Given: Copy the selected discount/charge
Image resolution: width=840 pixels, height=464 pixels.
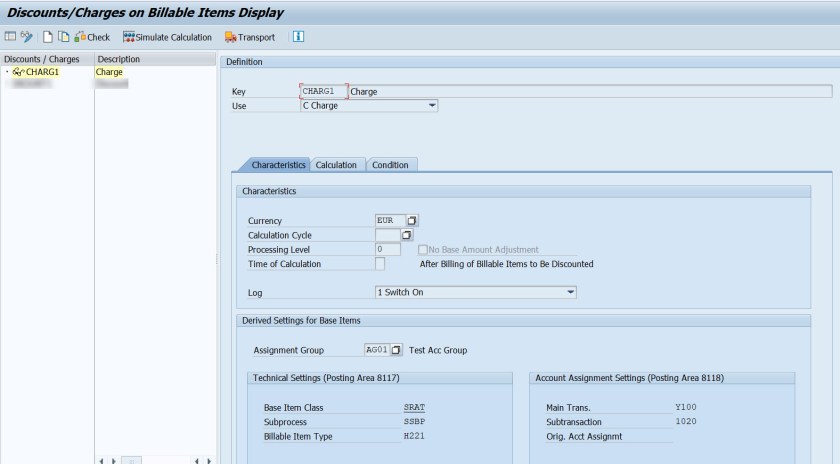Looking at the screenshot, I should coord(64,36).
